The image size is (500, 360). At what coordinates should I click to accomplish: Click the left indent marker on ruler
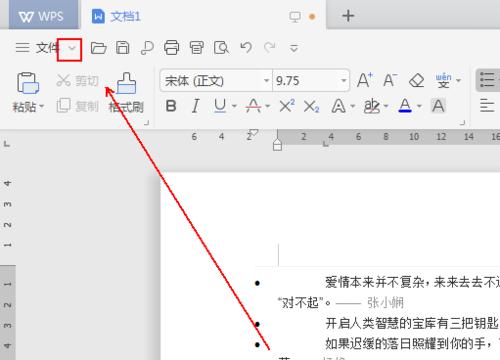pos(277,145)
